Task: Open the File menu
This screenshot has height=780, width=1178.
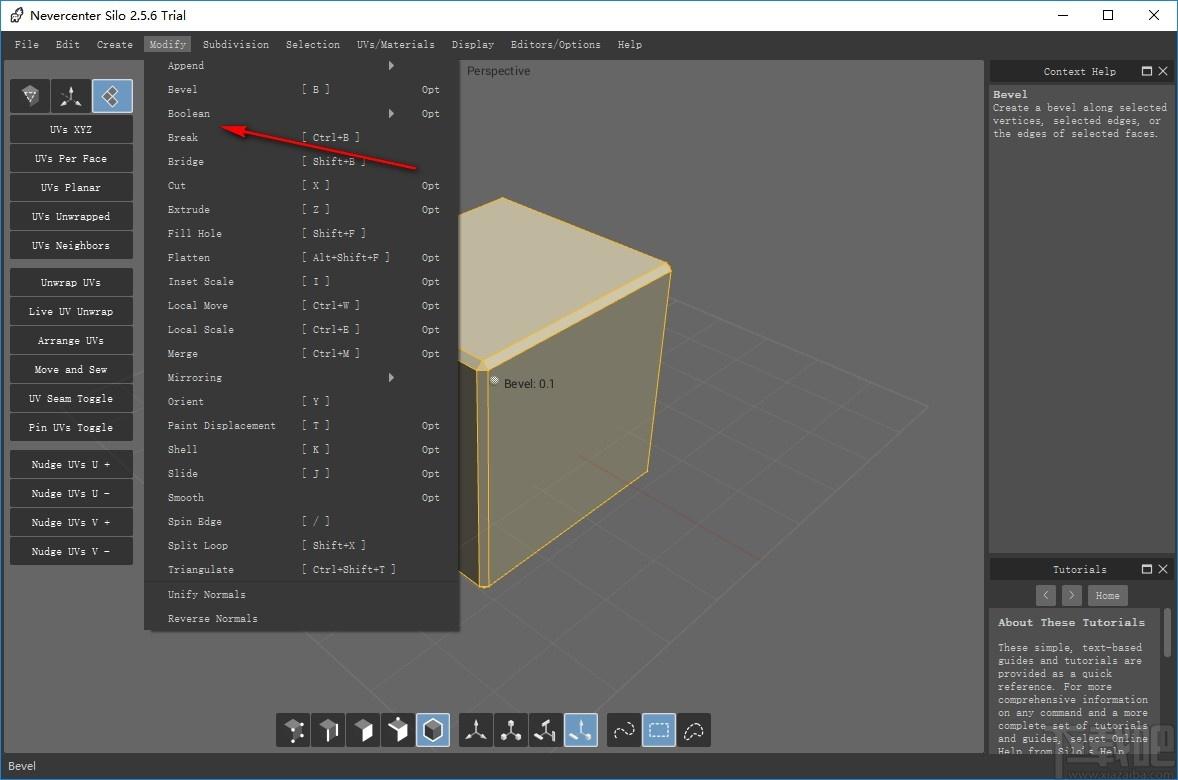Action: tap(27, 44)
